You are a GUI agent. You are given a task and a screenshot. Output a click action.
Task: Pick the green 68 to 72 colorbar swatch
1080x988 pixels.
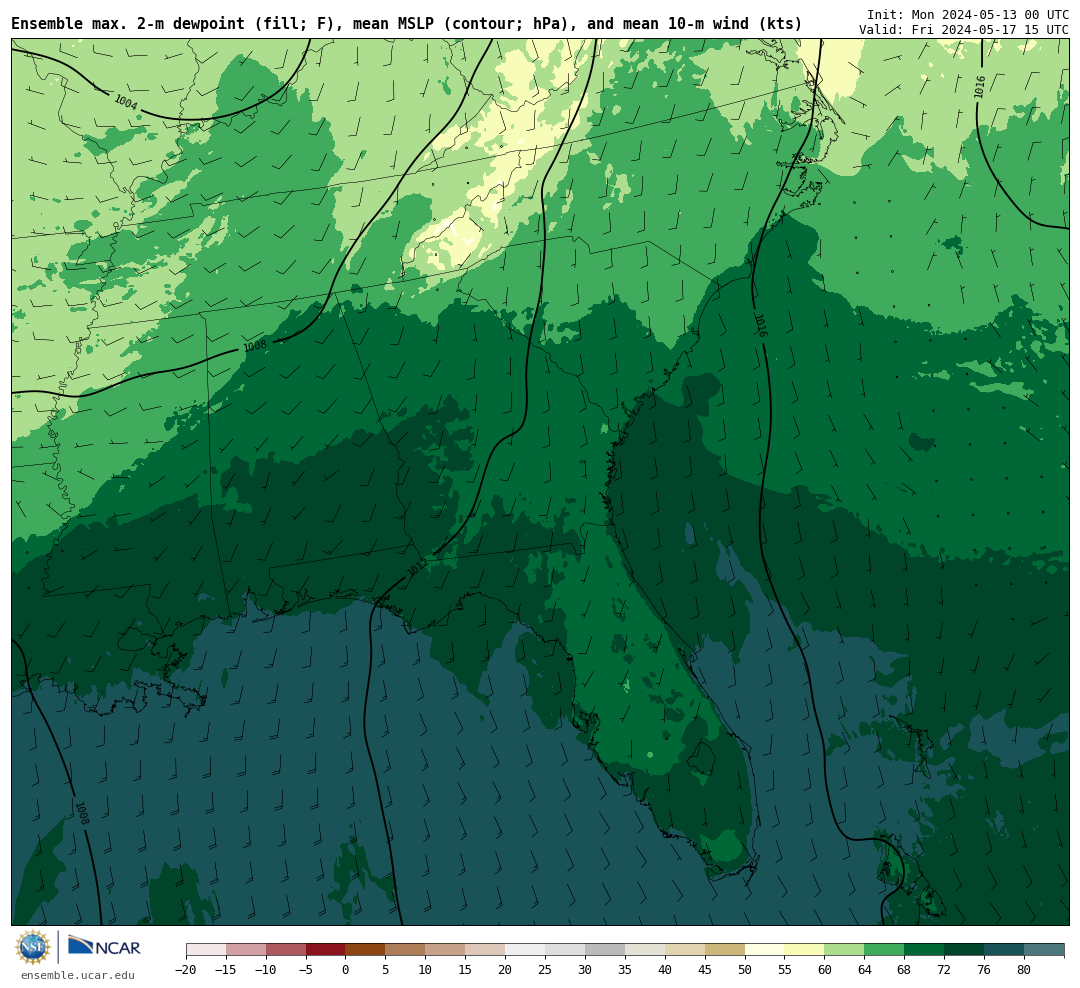[x=925, y=950]
